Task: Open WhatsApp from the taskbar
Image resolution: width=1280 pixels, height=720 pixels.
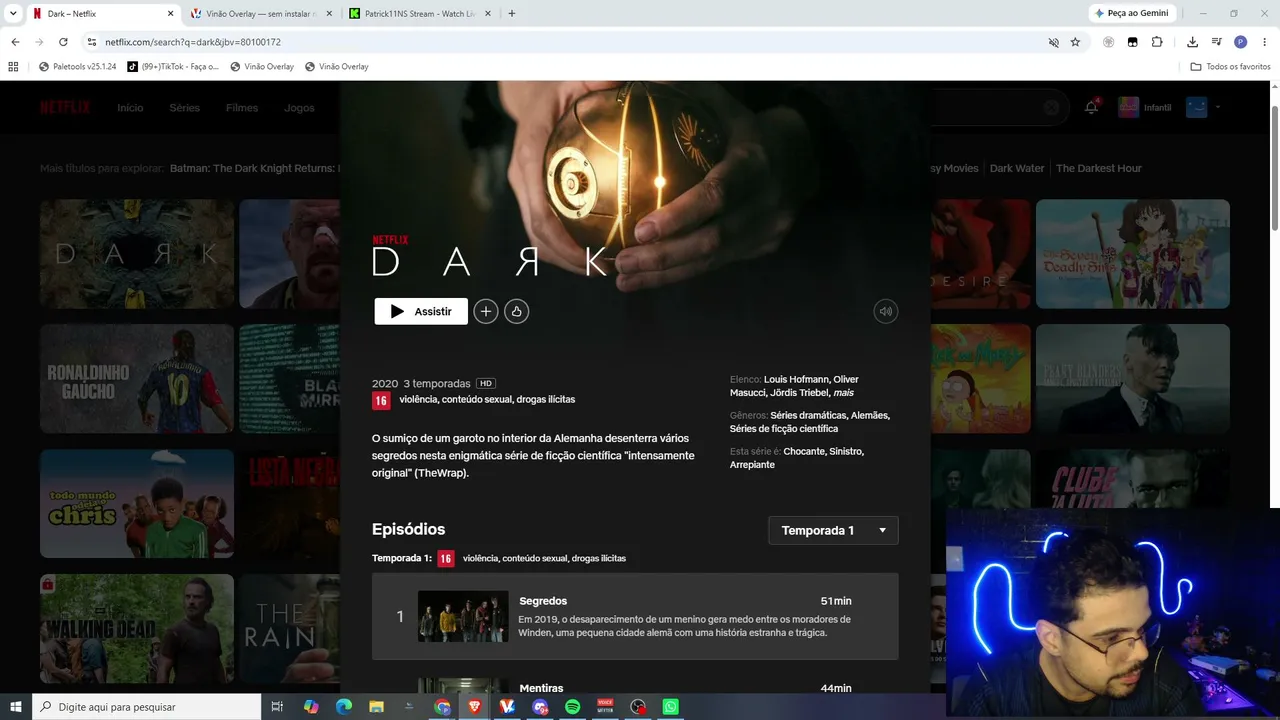Action: (671, 707)
